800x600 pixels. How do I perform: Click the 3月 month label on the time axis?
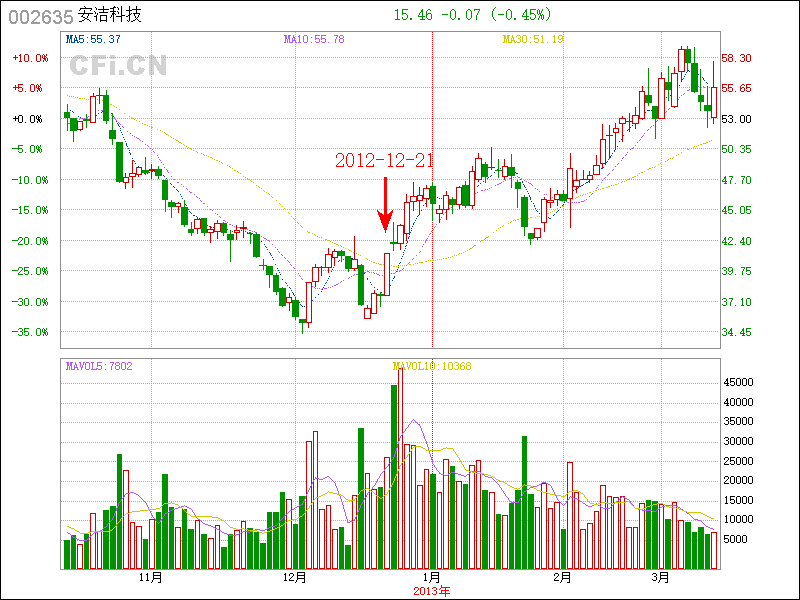(659, 577)
